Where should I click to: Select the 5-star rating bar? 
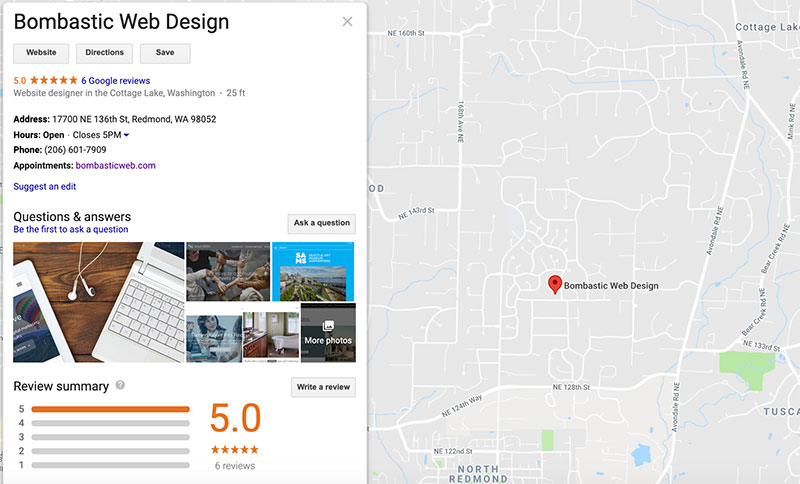[110, 409]
